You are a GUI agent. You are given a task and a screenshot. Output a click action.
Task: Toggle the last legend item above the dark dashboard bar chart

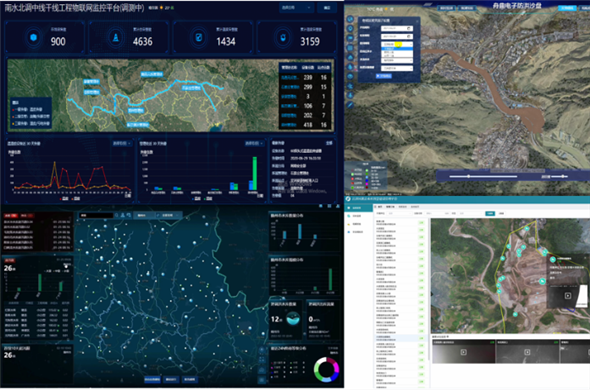pos(66,271)
